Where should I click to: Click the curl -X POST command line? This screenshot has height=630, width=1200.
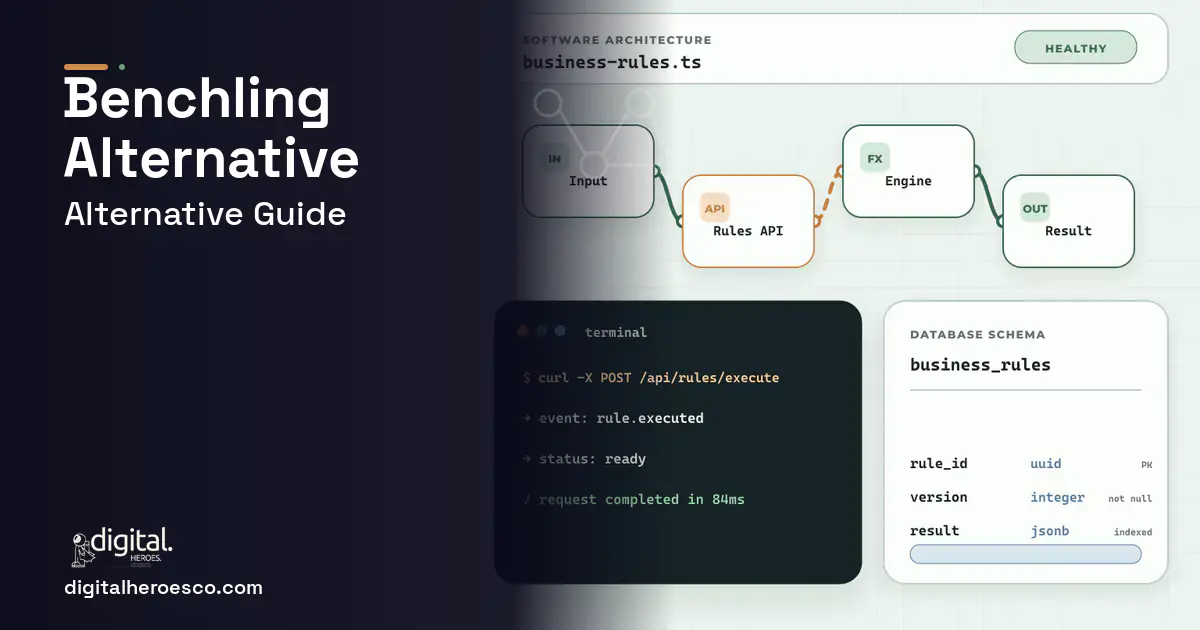pyautogui.click(x=651, y=378)
